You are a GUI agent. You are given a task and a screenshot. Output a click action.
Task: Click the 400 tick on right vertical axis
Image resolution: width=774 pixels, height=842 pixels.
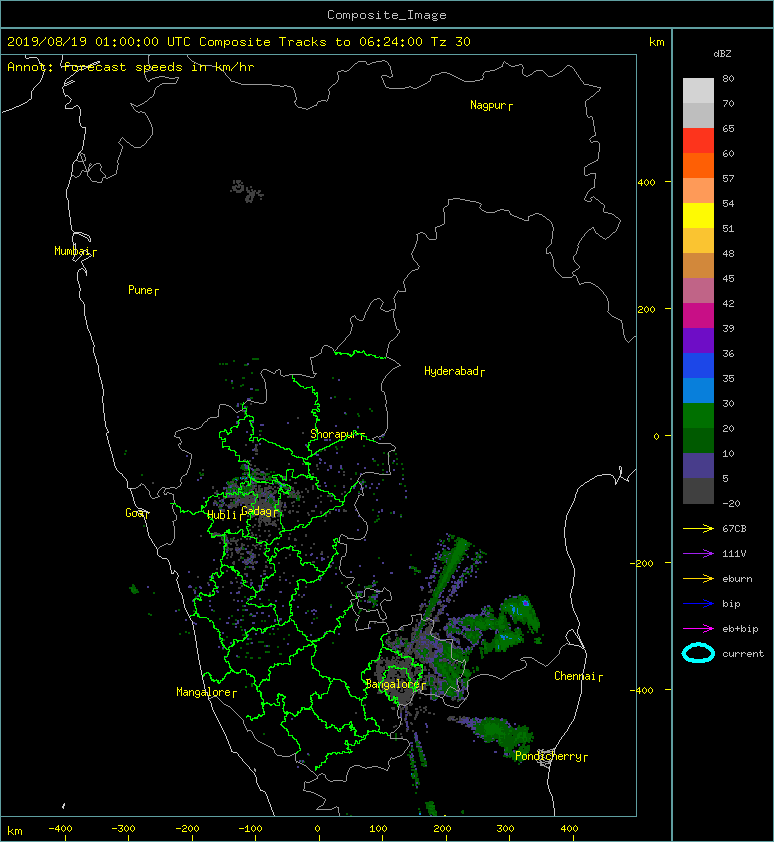[x=647, y=183]
